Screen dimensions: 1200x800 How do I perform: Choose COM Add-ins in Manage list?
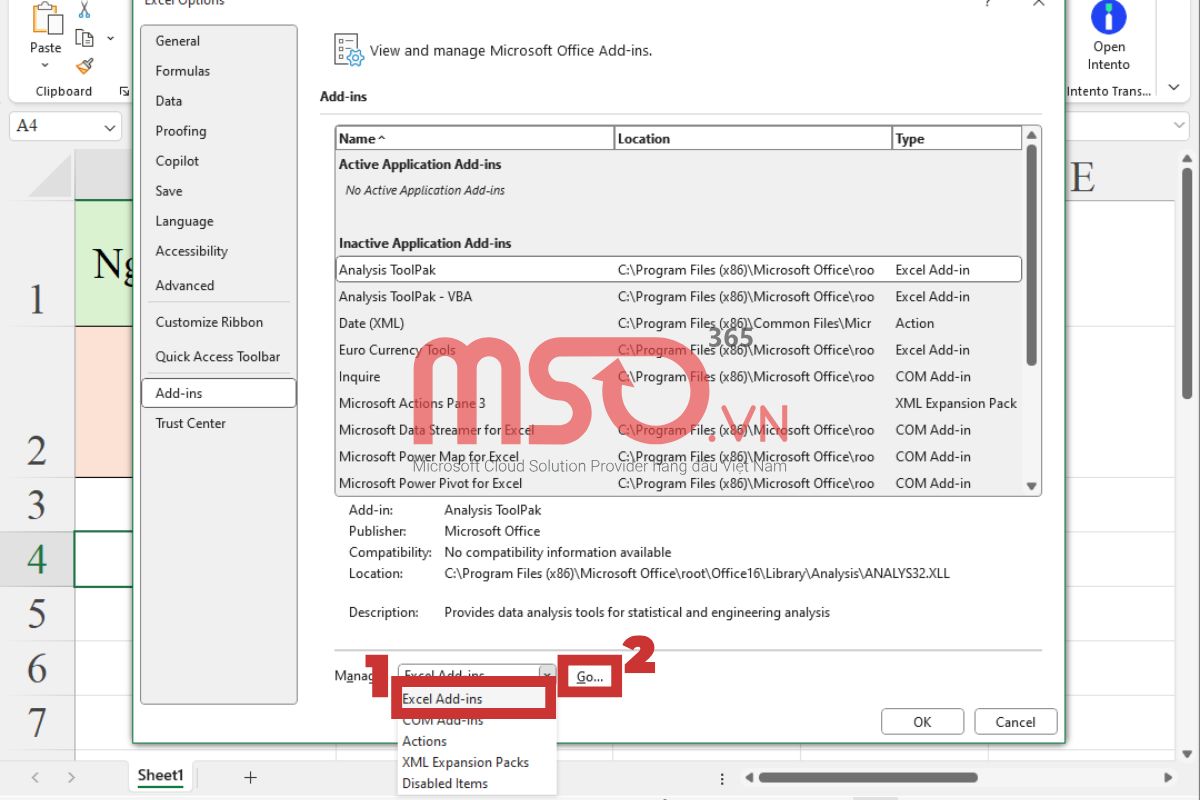pyautogui.click(x=477, y=720)
